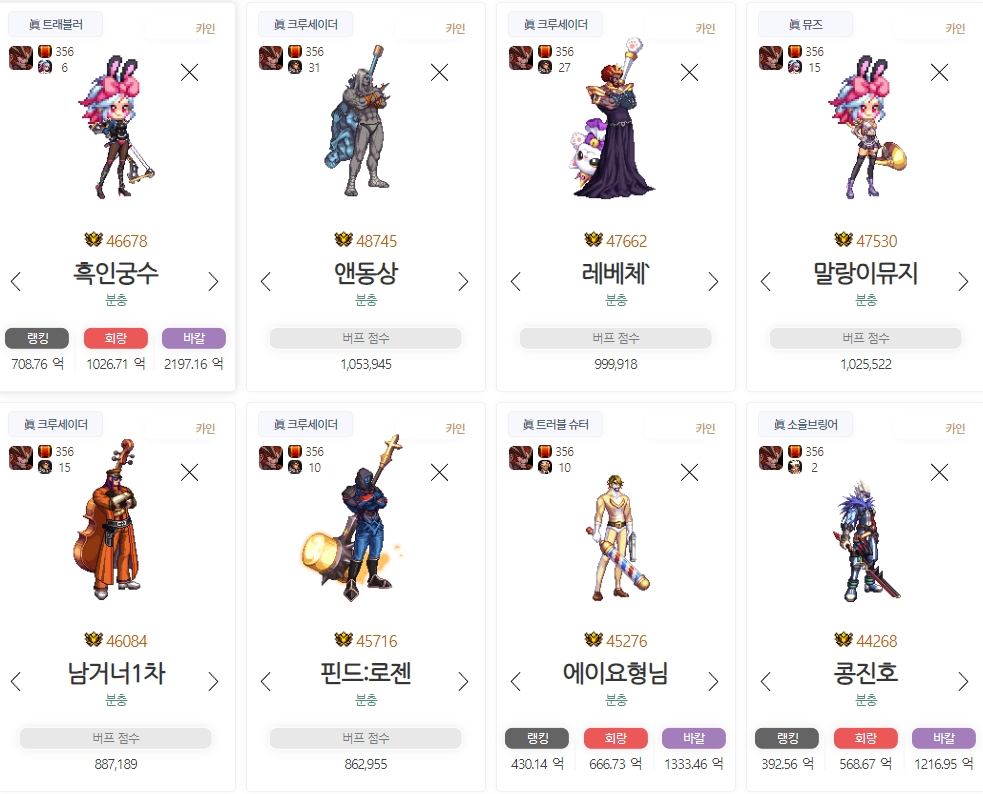Remove the 흑인궁수 card with its X icon
The width and height of the screenshot is (983, 794).
[x=189, y=73]
